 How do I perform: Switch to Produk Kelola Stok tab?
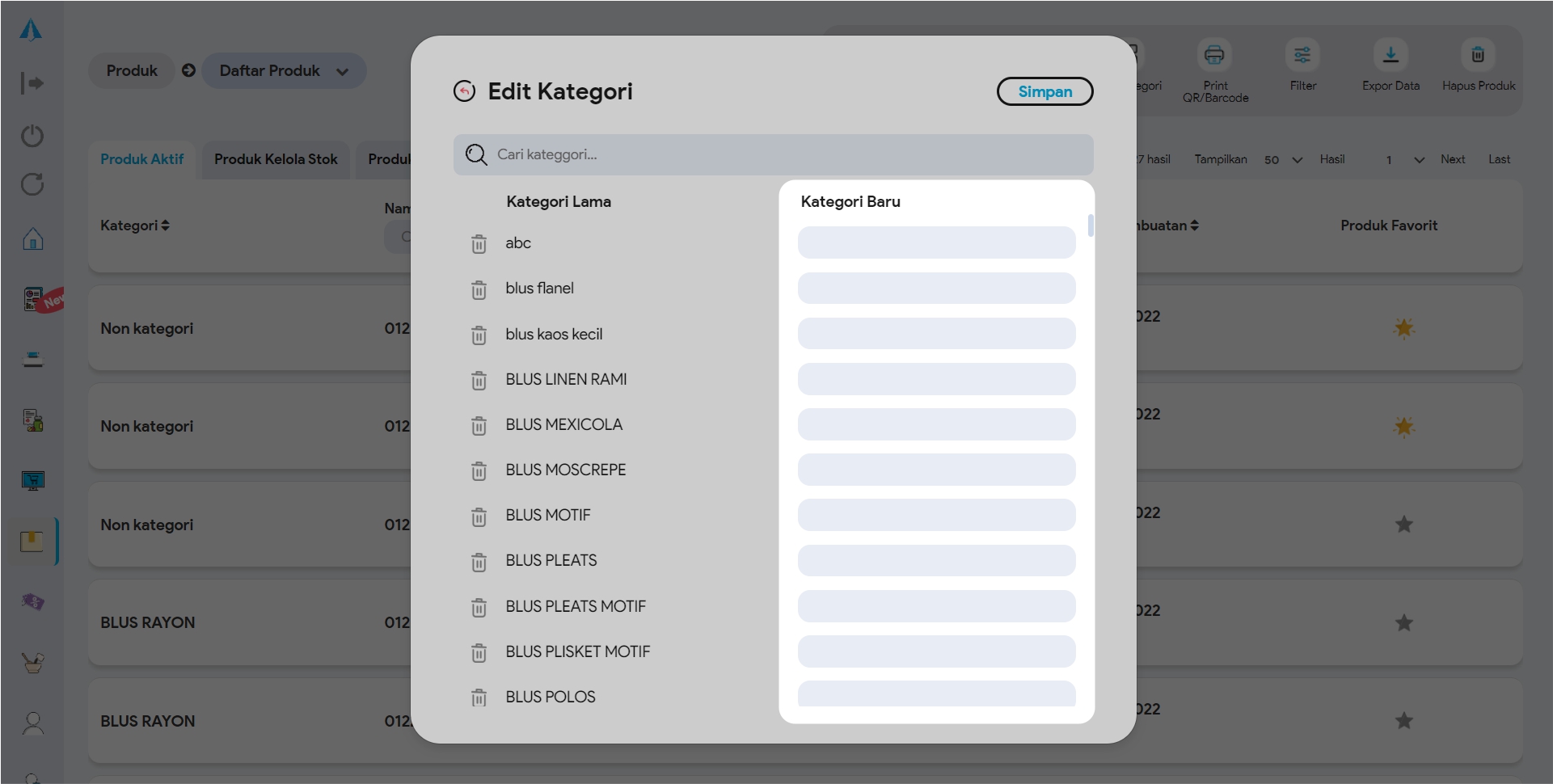[276, 159]
